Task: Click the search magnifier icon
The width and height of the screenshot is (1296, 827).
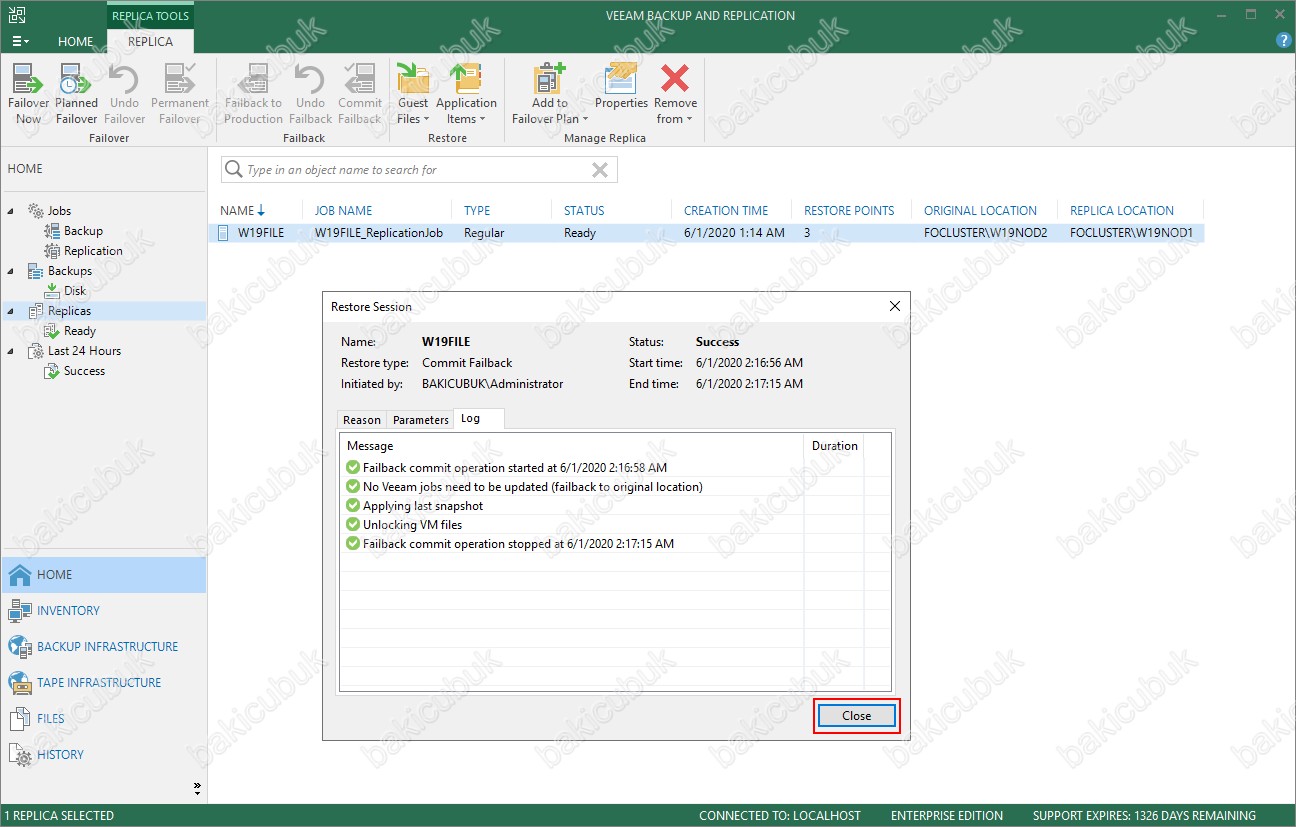Action: pos(234,170)
